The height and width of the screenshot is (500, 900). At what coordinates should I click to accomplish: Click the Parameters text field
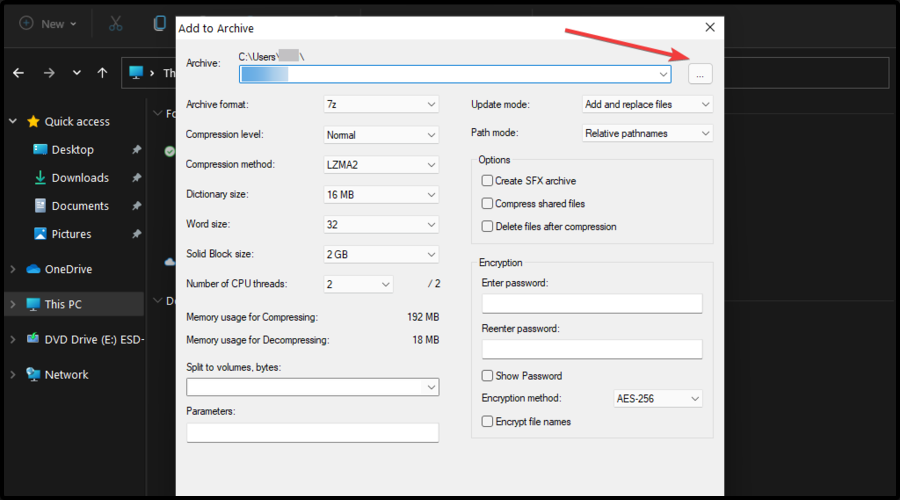(312, 433)
